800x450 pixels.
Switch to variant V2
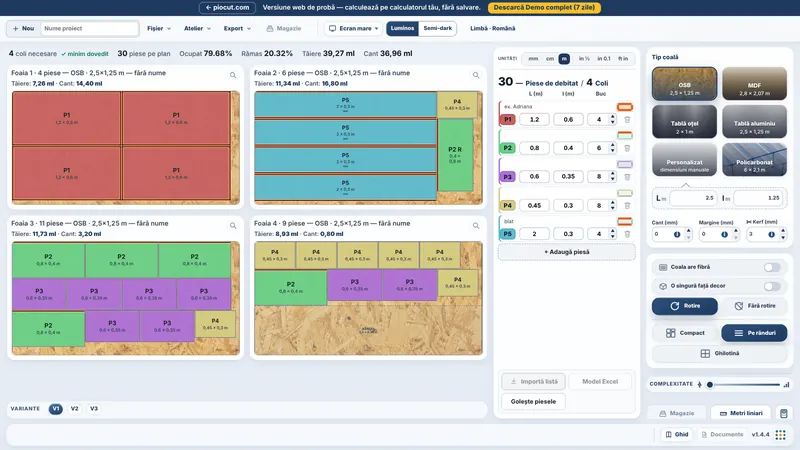point(74,409)
